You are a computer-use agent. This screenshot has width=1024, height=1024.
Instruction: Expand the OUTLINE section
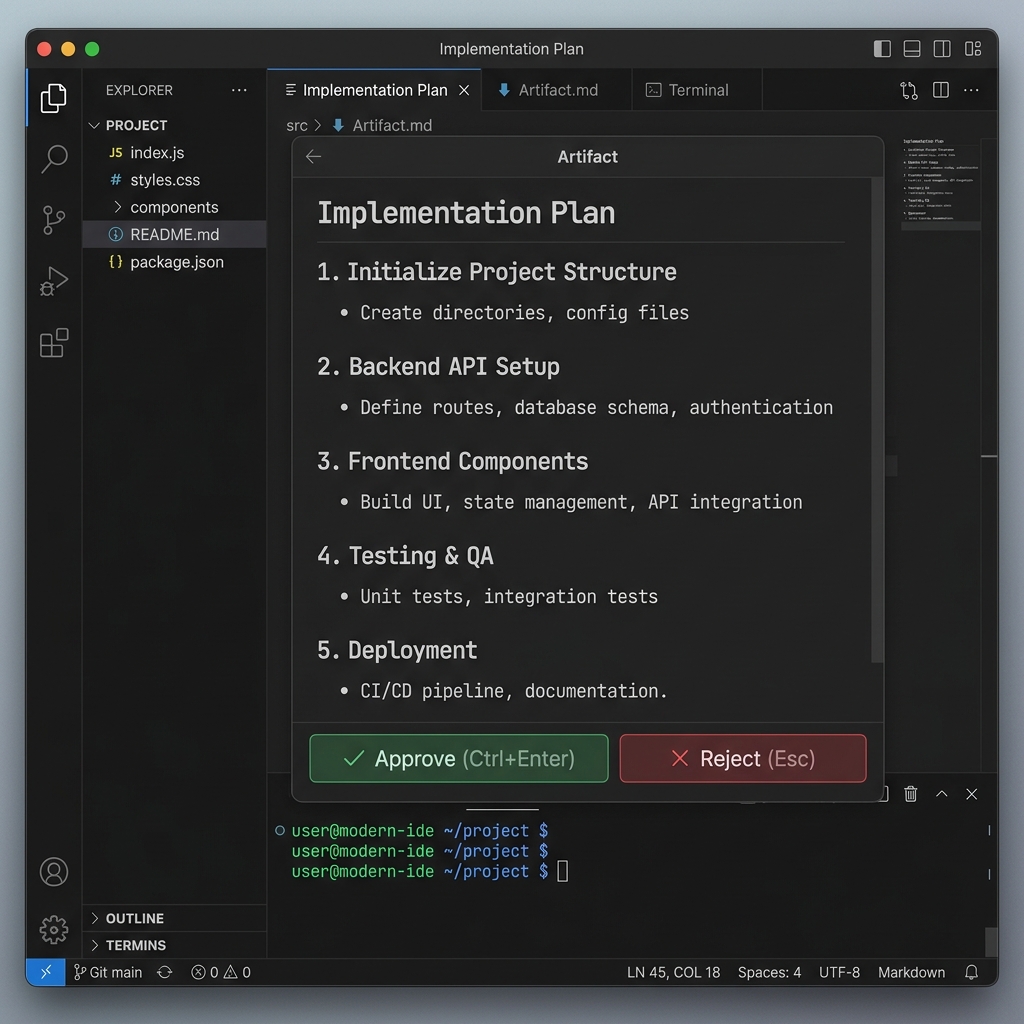point(134,918)
